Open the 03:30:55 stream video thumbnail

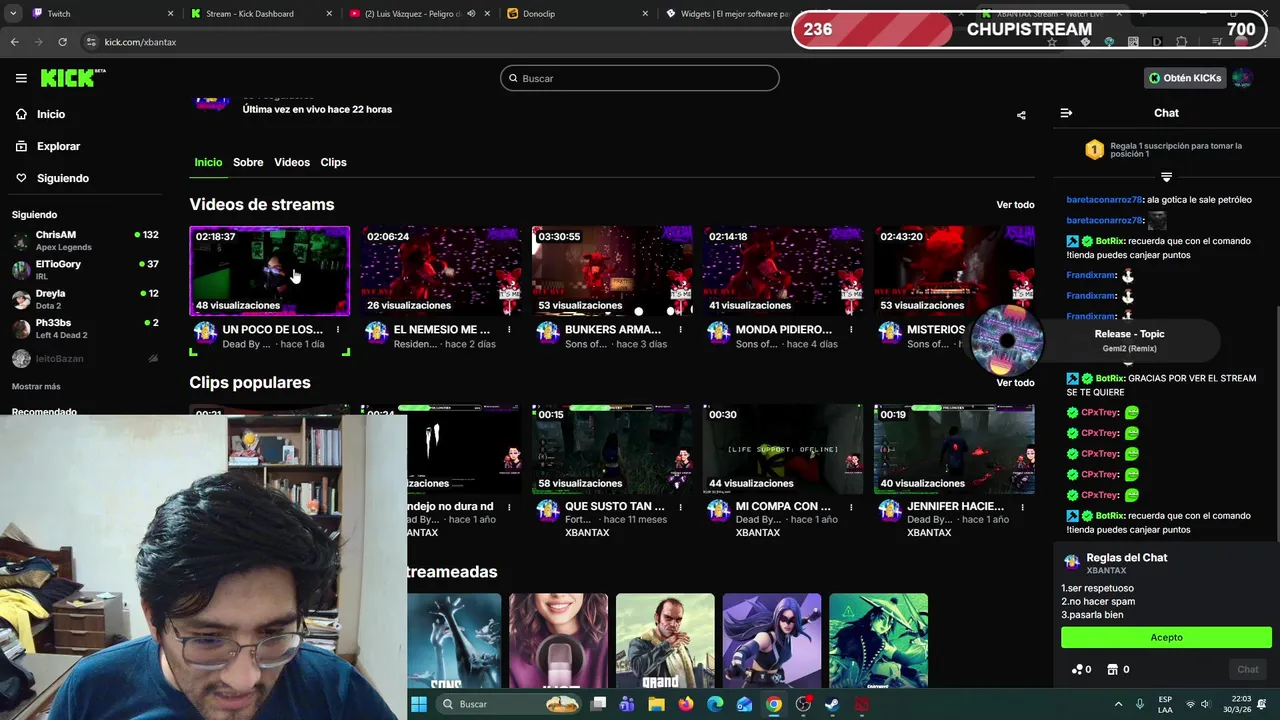pos(612,271)
